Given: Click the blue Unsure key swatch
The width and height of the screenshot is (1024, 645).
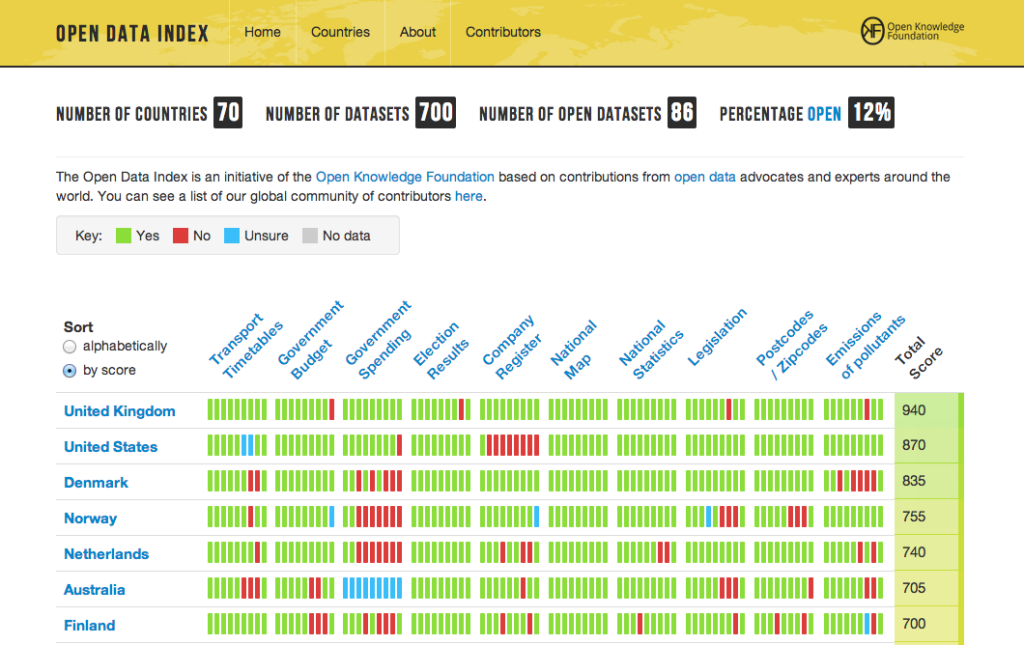Looking at the screenshot, I should pos(232,236).
